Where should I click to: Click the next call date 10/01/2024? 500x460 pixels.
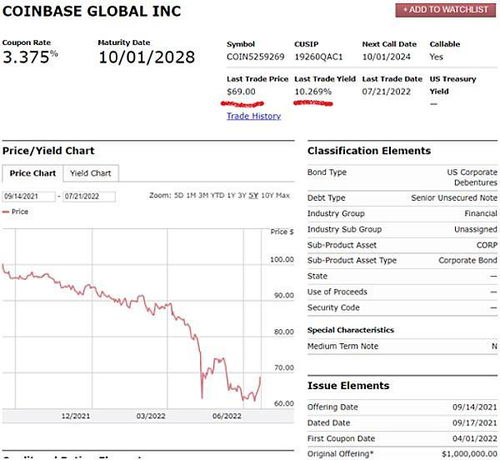point(386,57)
